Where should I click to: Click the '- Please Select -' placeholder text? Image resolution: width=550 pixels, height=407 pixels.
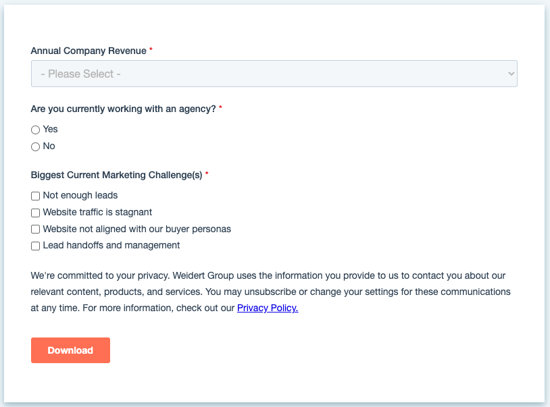pos(81,74)
